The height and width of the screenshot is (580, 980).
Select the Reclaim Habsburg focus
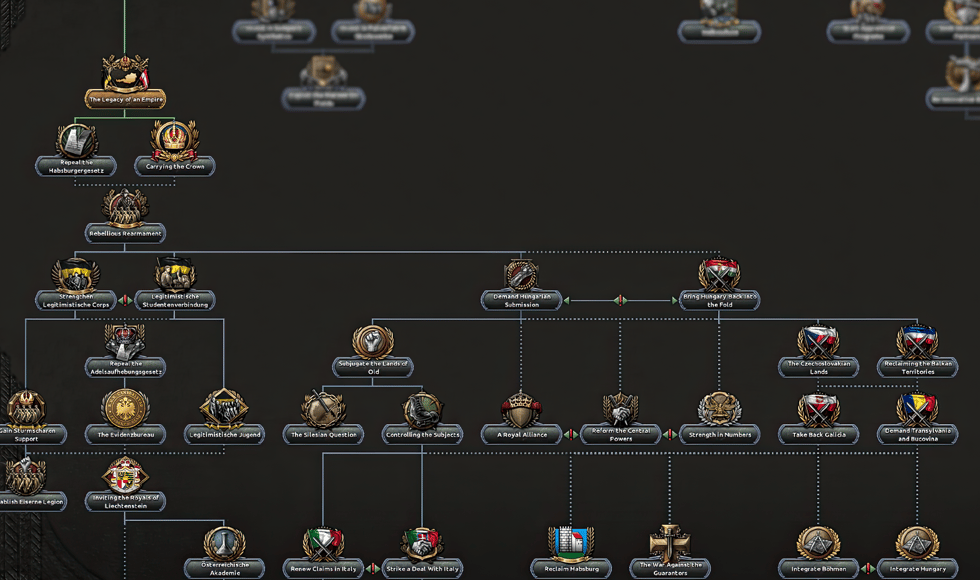(571, 552)
